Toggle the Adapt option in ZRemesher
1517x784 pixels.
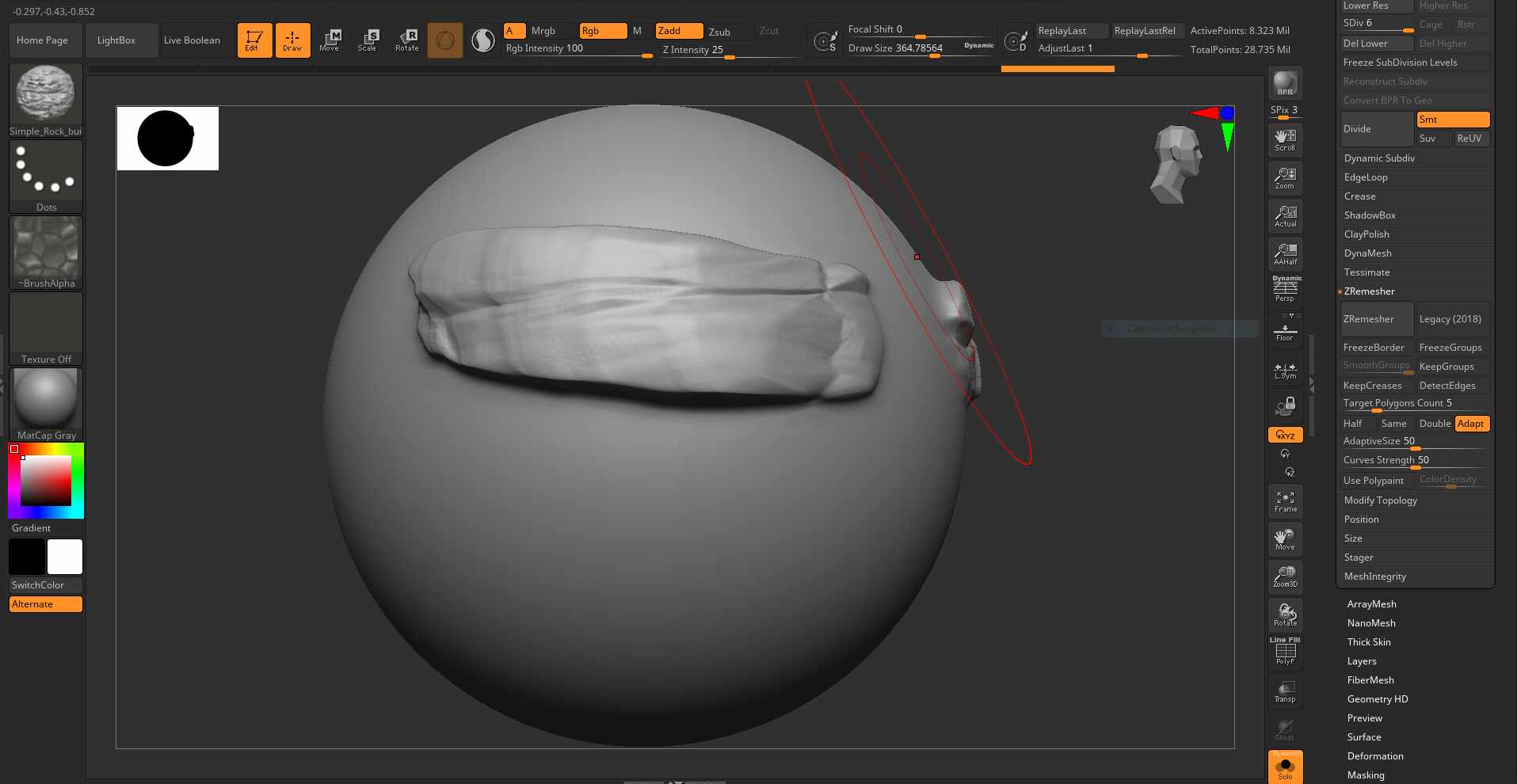click(1471, 424)
